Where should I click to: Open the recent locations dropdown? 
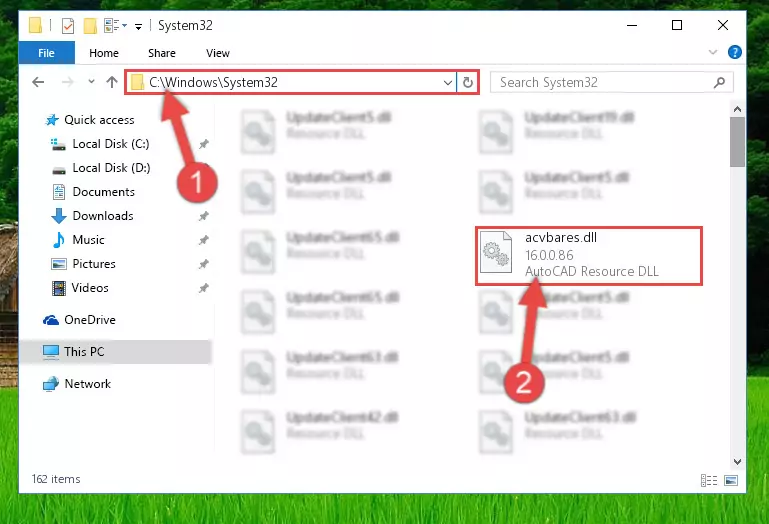[91, 82]
